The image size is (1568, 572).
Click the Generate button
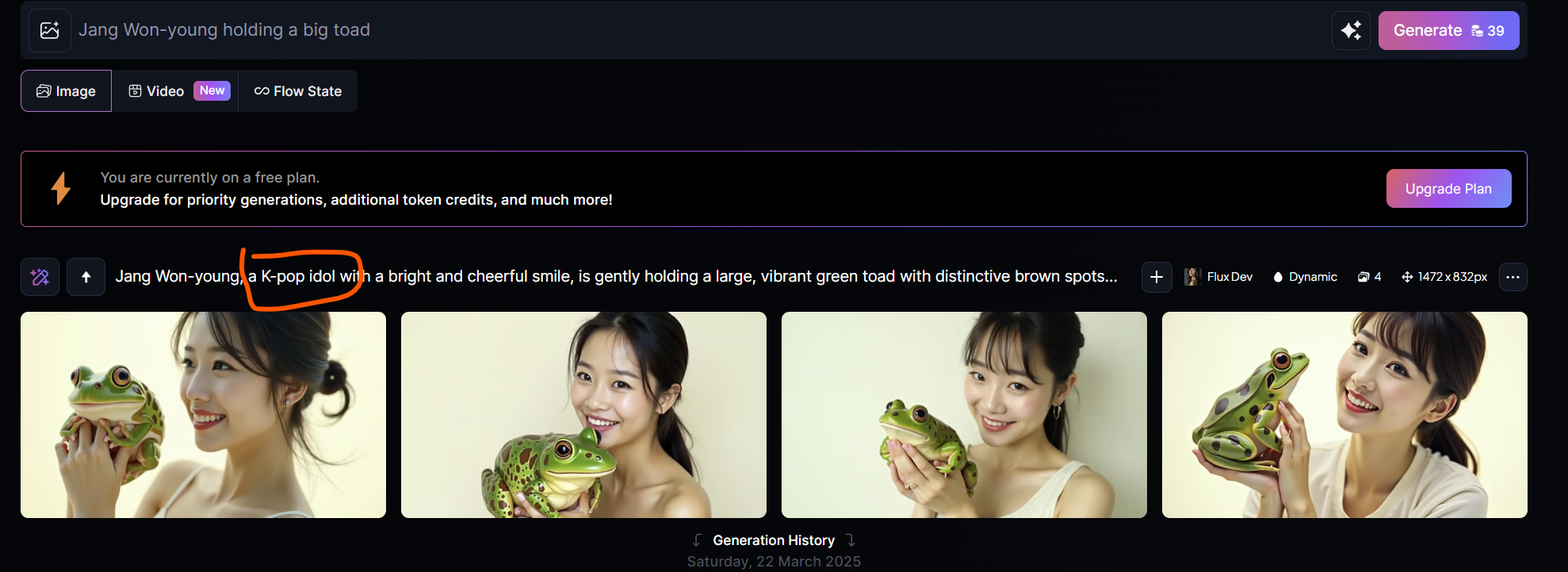(x=1448, y=31)
